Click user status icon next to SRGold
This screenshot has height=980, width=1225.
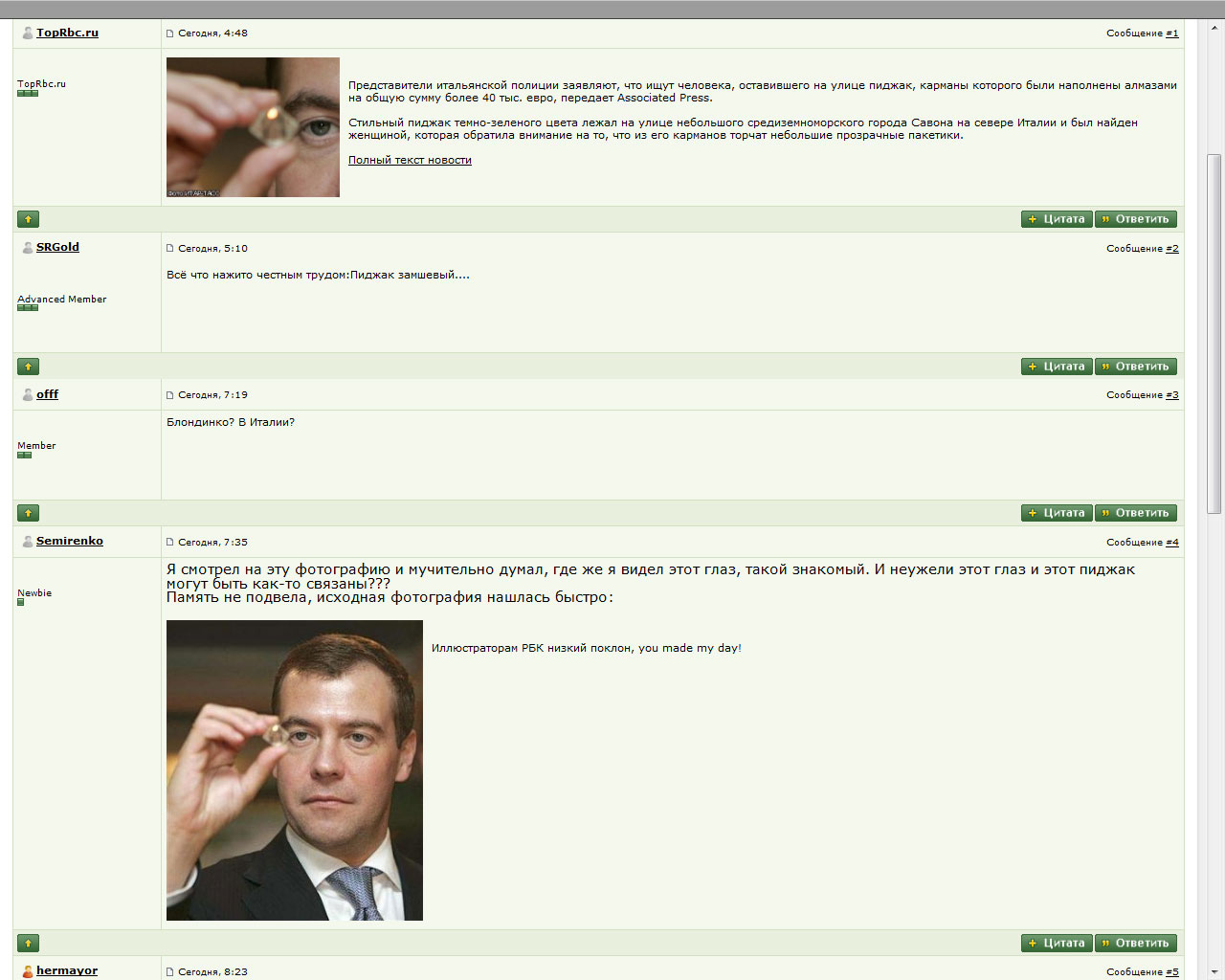coord(28,248)
